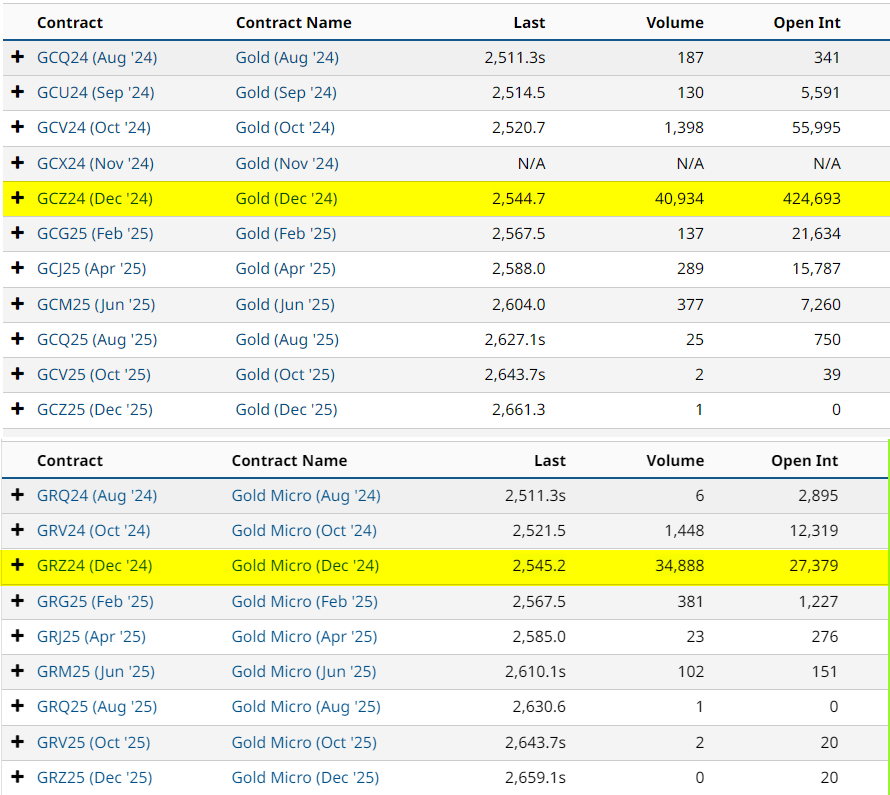
Task: Open Gold Micro (Dec '25) name link
Action: pyautogui.click(x=305, y=777)
